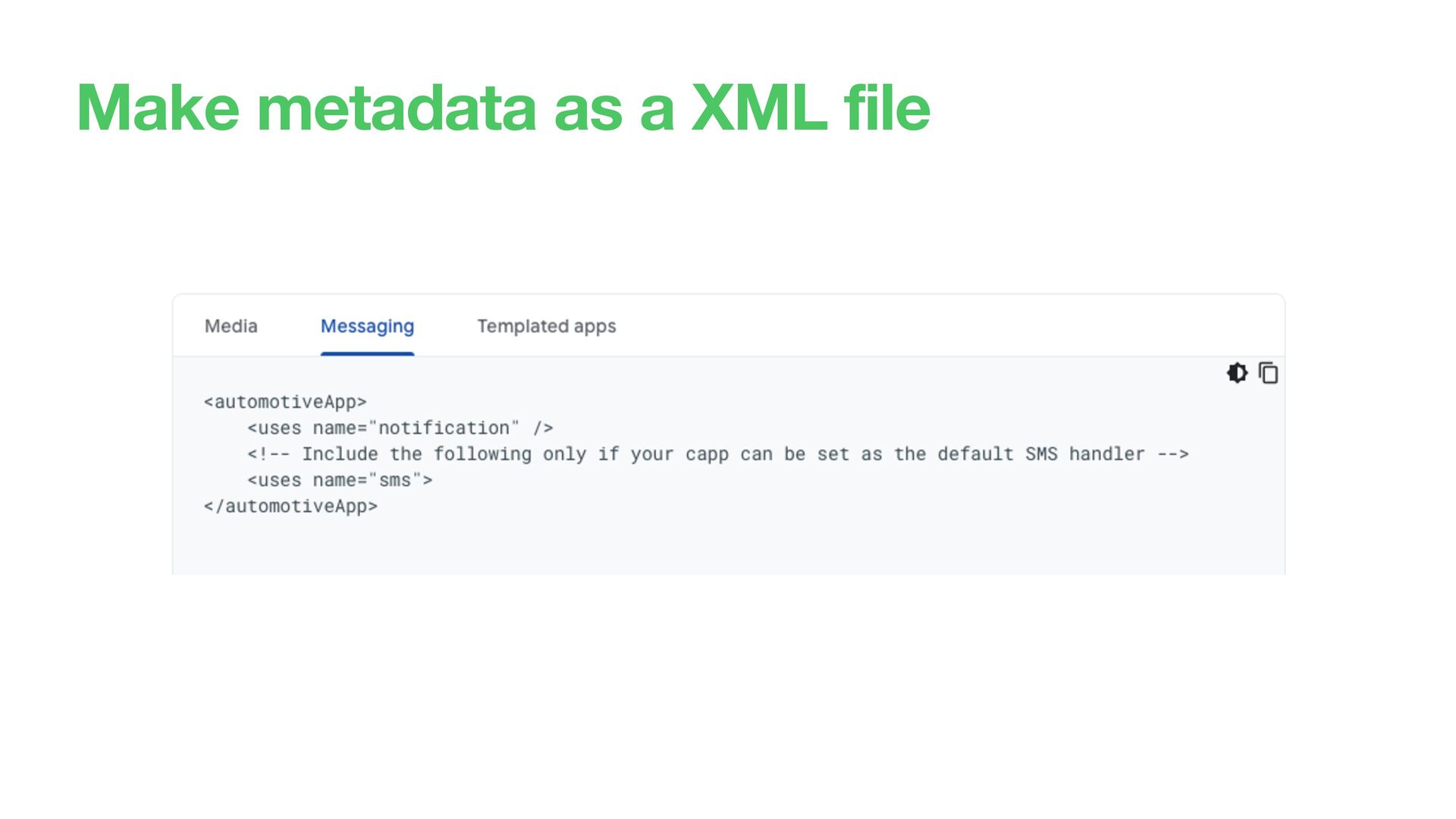Click the "notification" string value in code
This screenshot has width=1456, height=819.
pos(444,428)
